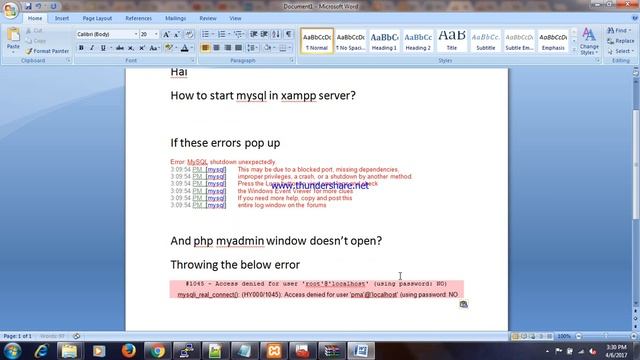Open the Windows Start menu
Image resolution: width=640 pixels, height=360 pixels.
[x=12, y=351]
